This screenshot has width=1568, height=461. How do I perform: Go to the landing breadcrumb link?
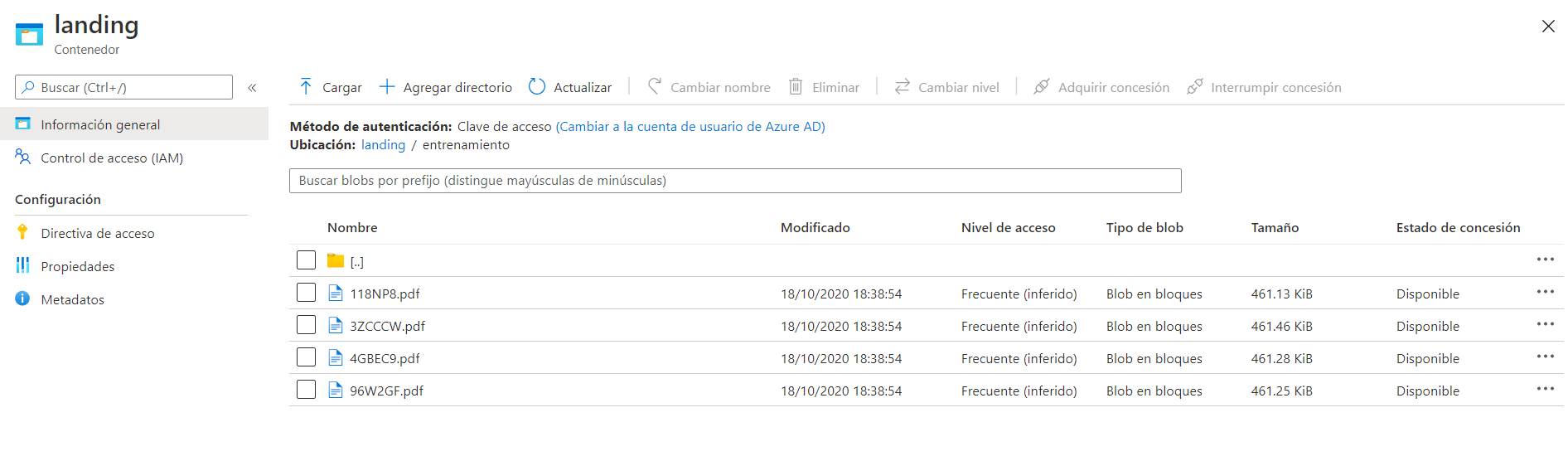pos(383,144)
